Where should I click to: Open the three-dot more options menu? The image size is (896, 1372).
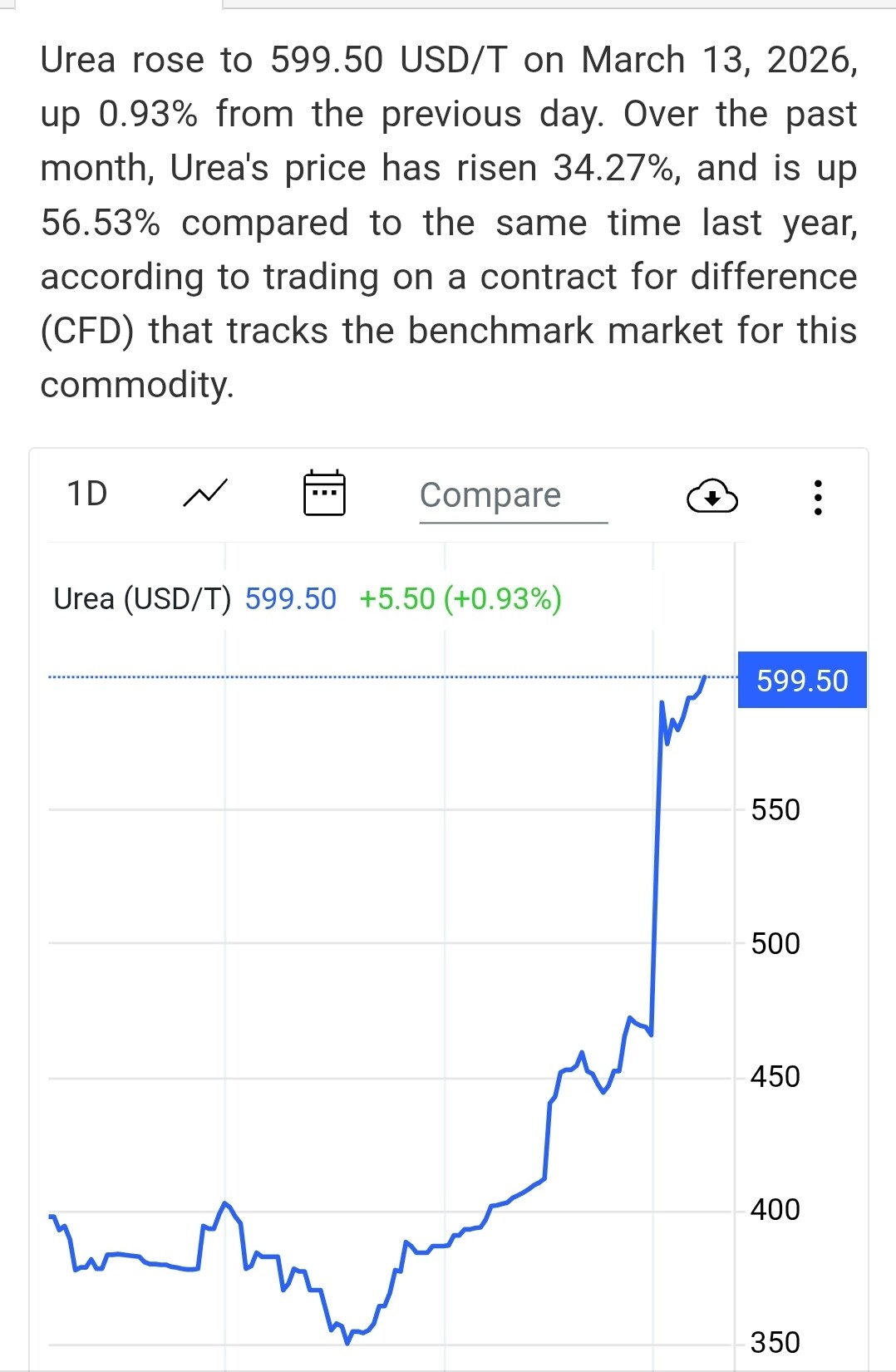[x=818, y=497]
